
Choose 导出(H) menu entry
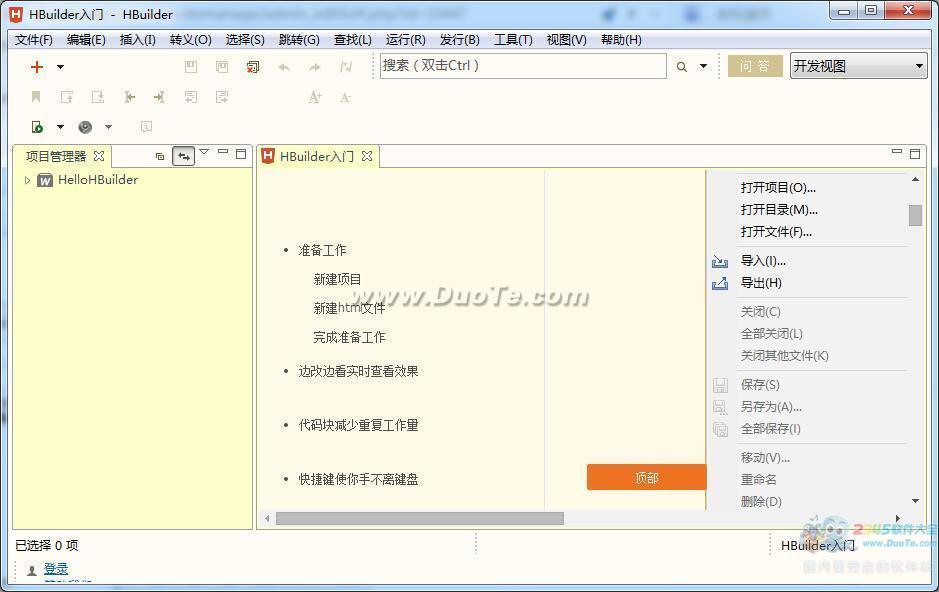pyautogui.click(x=761, y=283)
